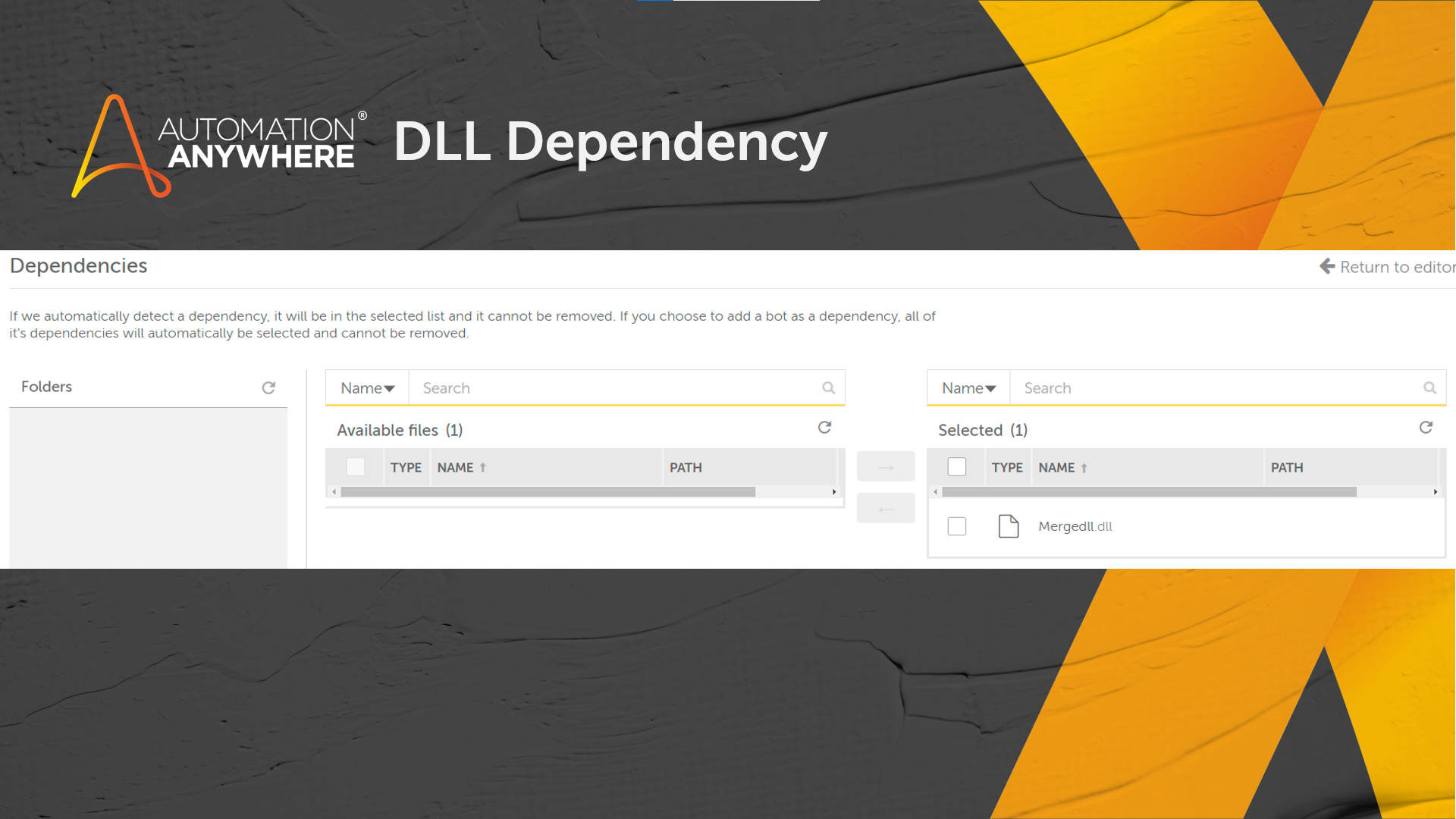Screen dimensions: 1456x819
Task: Click the Mergedll.dll file icon
Action: click(1008, 526)
